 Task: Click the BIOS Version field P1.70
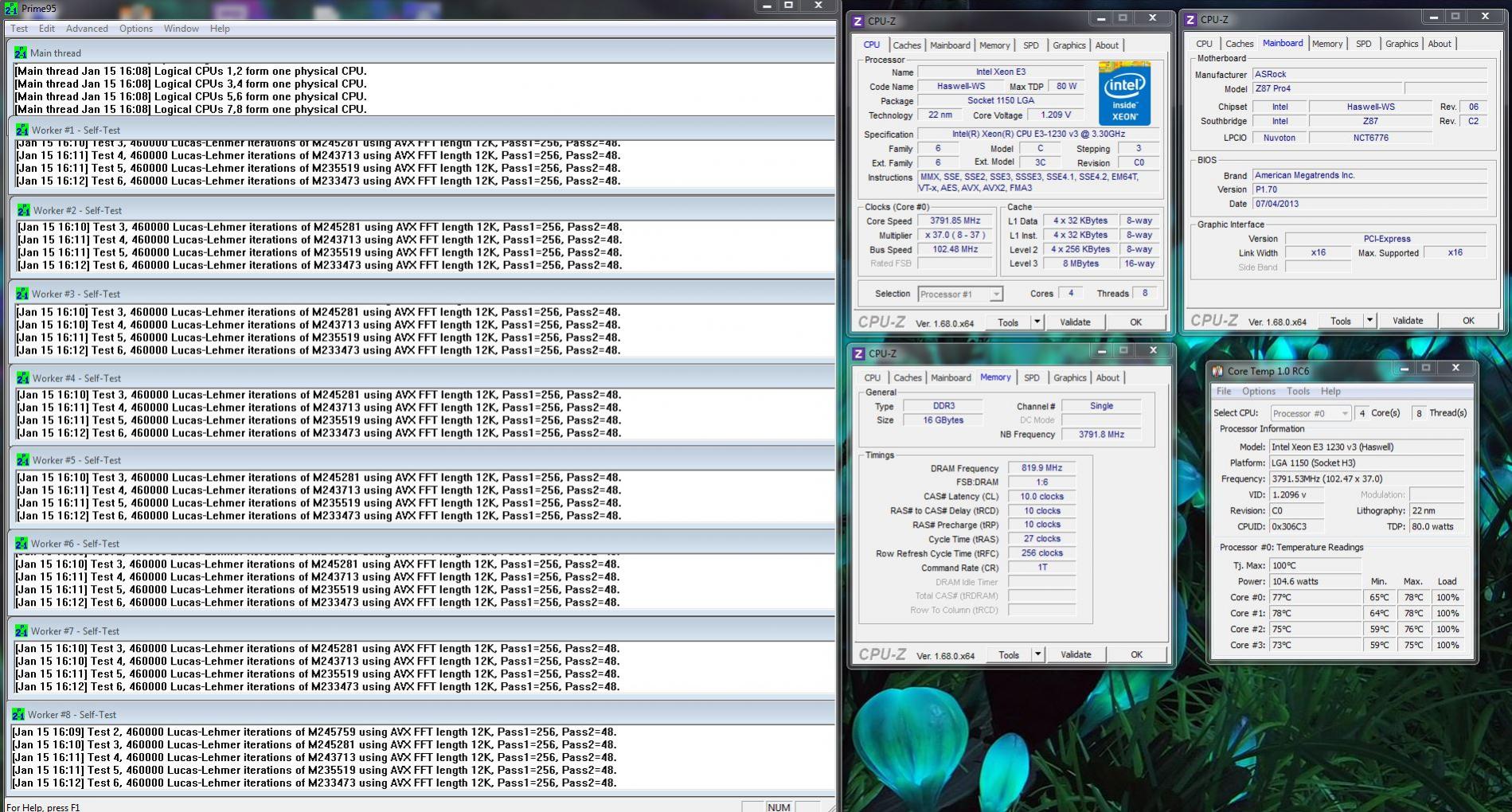pyautogui.click(x=1369, y=189)
